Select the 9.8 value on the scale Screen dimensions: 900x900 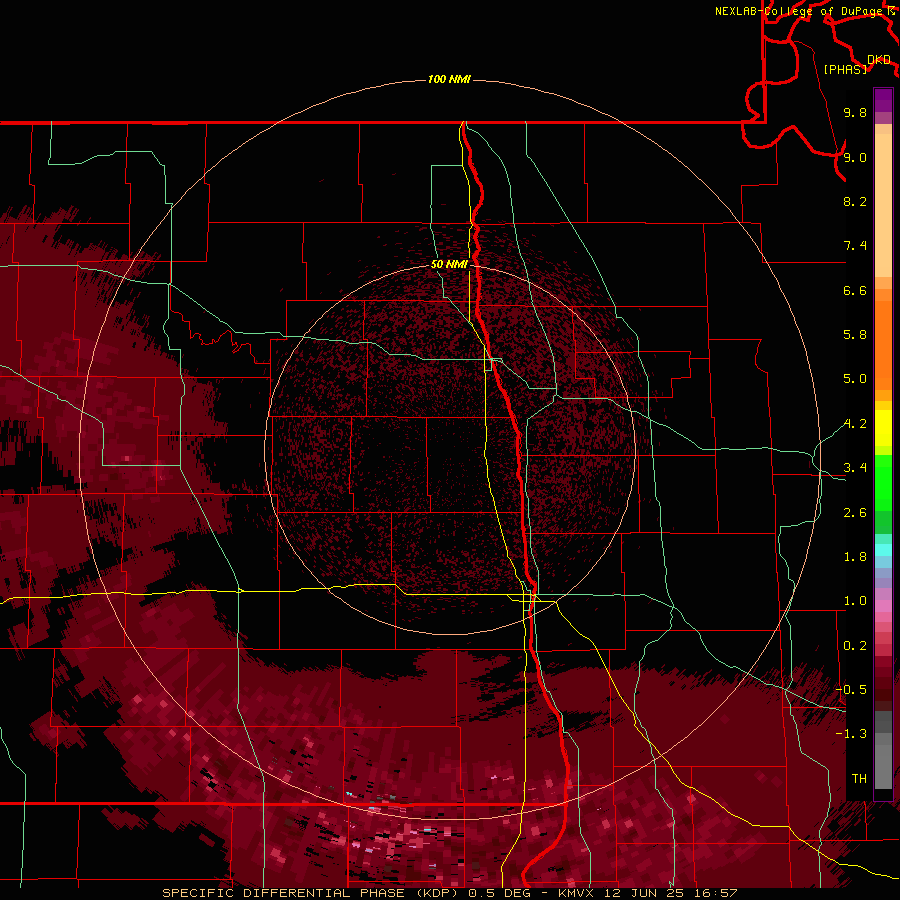coord(855,112)
